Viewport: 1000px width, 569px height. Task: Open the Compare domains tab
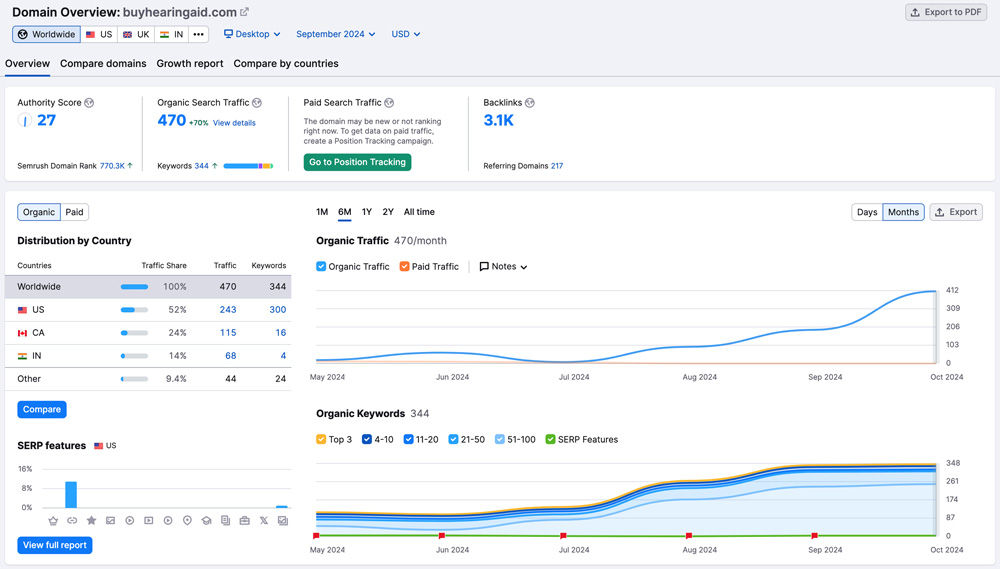click(103, 64)
